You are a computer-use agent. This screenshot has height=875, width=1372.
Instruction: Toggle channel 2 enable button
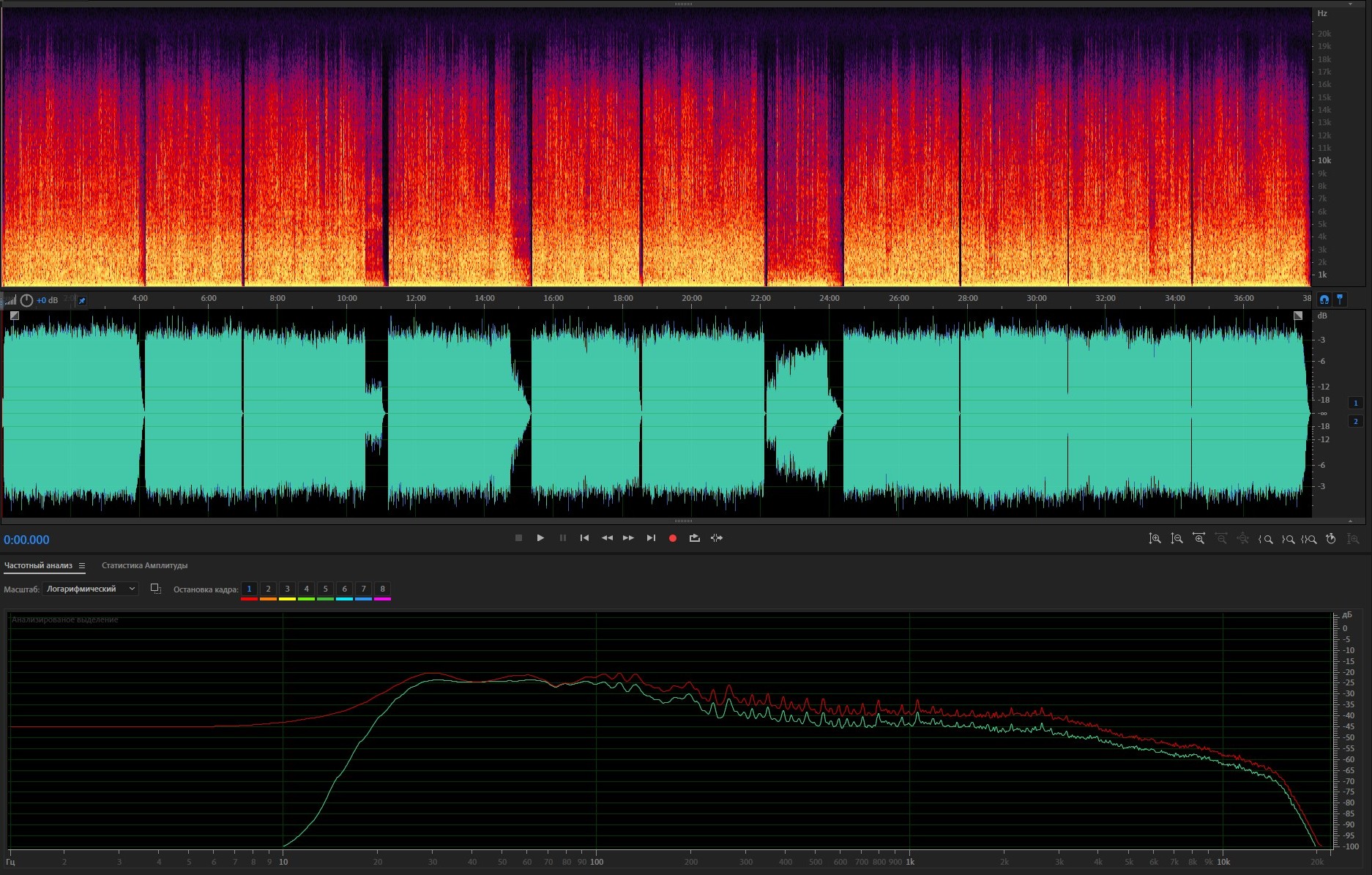[1355, 421]
